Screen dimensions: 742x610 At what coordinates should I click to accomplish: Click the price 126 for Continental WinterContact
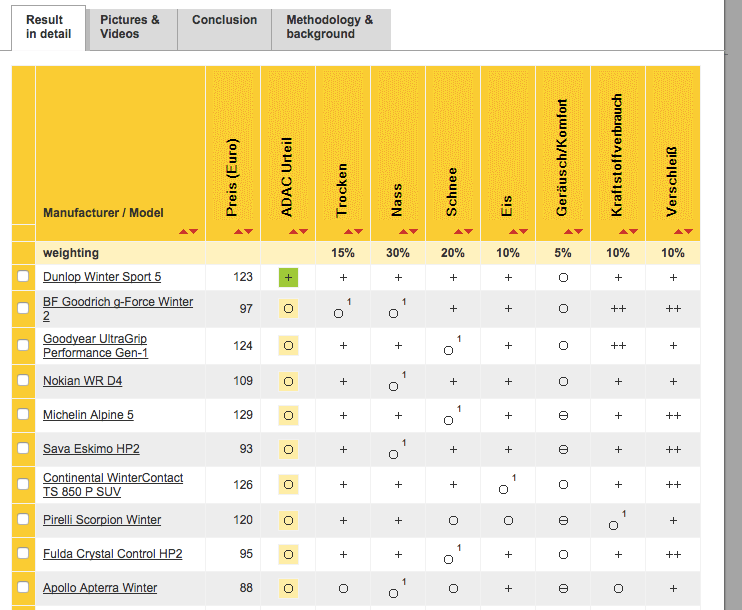(x=243, y=485)
